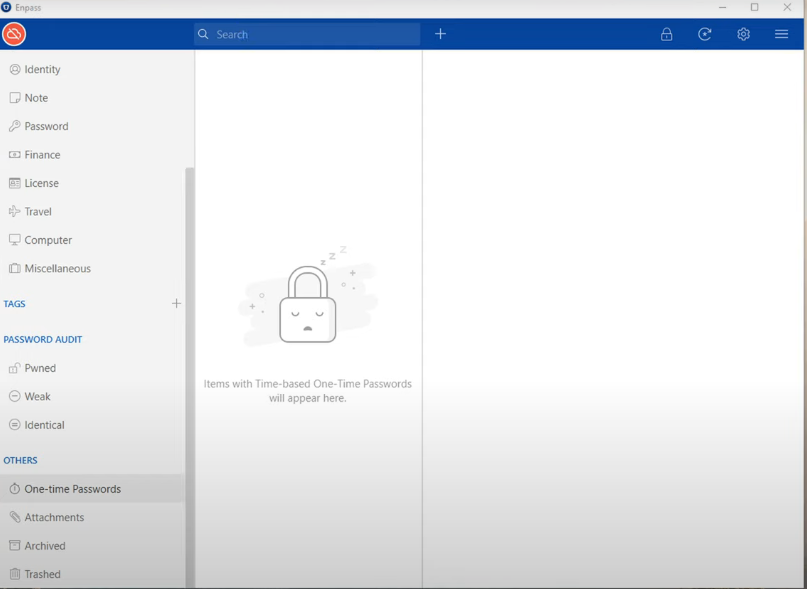Select the Identity category label

click(42, 69)
